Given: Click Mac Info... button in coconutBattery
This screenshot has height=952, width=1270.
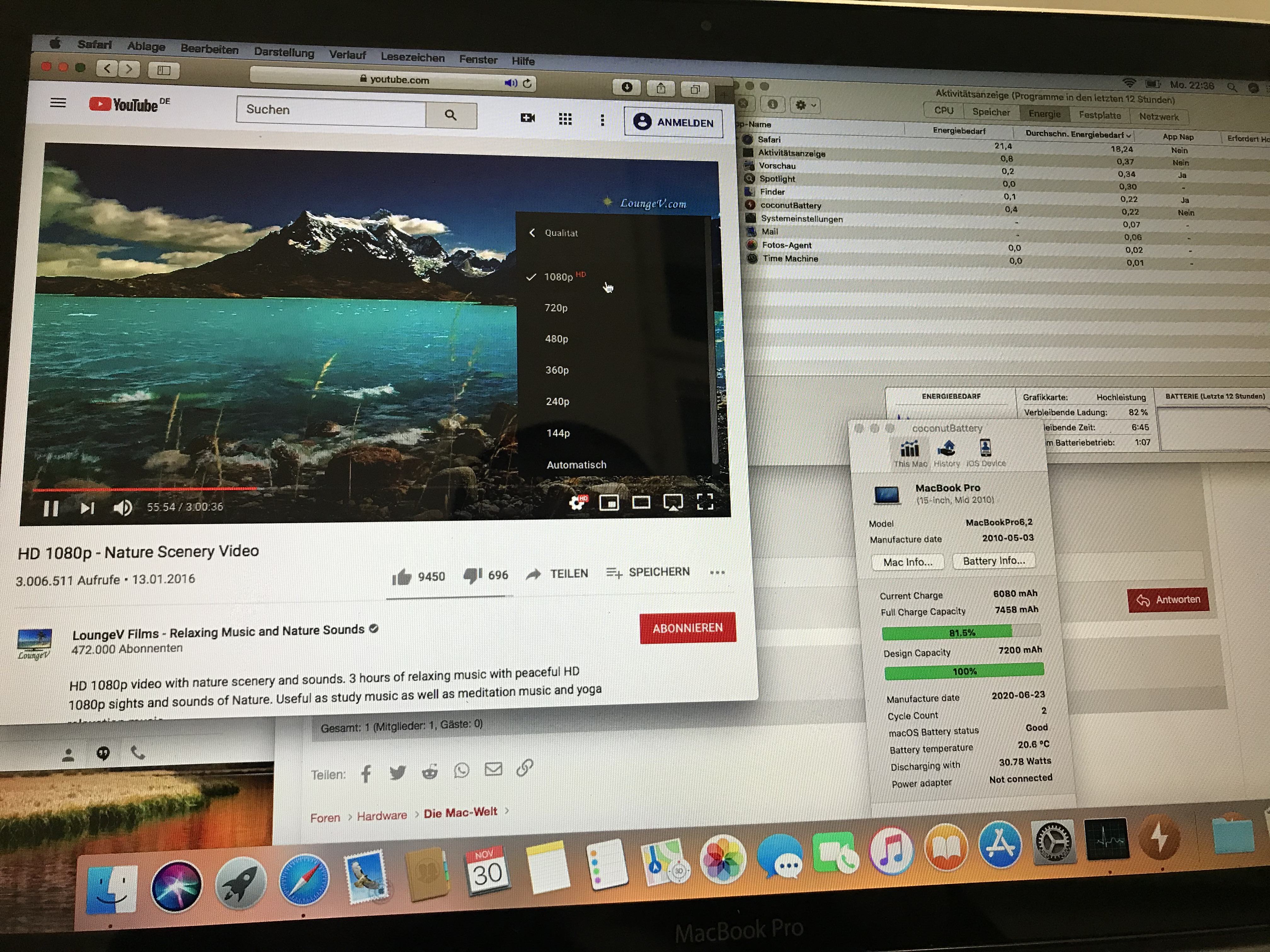Looking at the screenshot, I should pos(908,562).
